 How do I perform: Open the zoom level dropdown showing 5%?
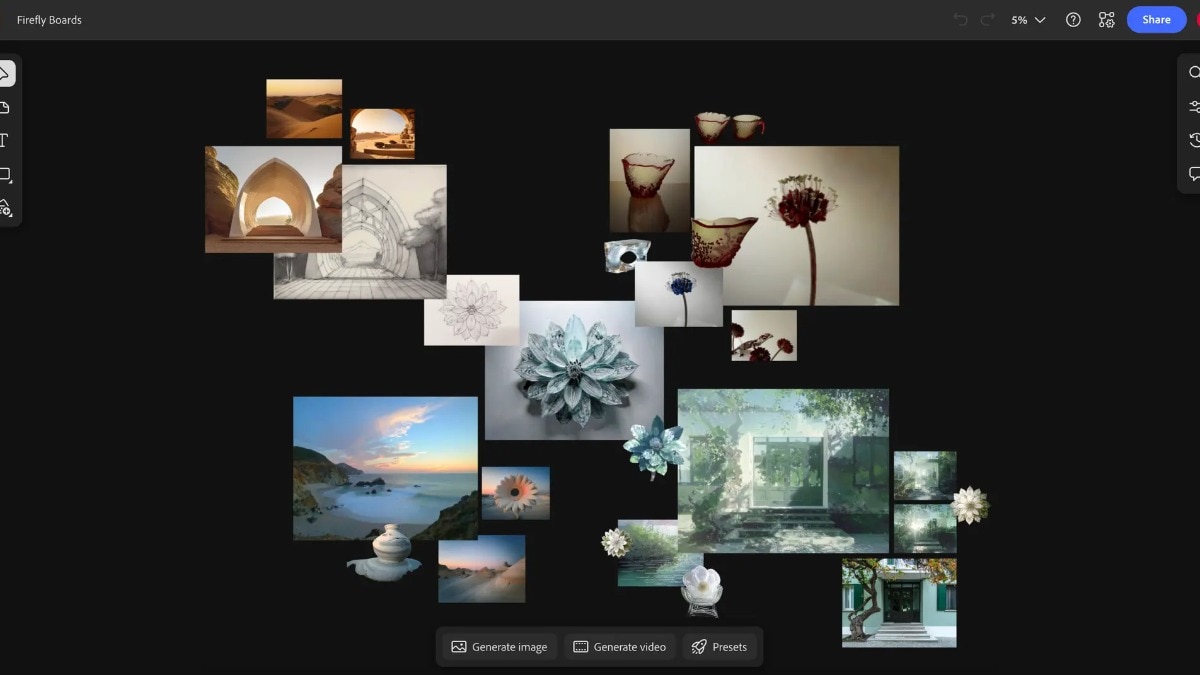[x=1026, y=19]
